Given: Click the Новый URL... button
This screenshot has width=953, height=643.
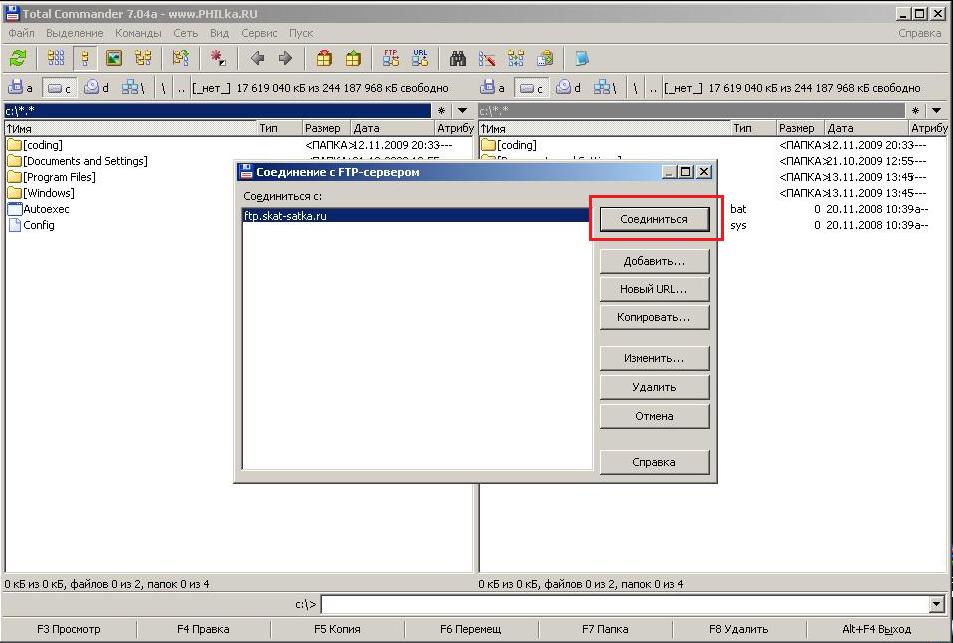Looking at the screenshot, I should pos(654,289).
